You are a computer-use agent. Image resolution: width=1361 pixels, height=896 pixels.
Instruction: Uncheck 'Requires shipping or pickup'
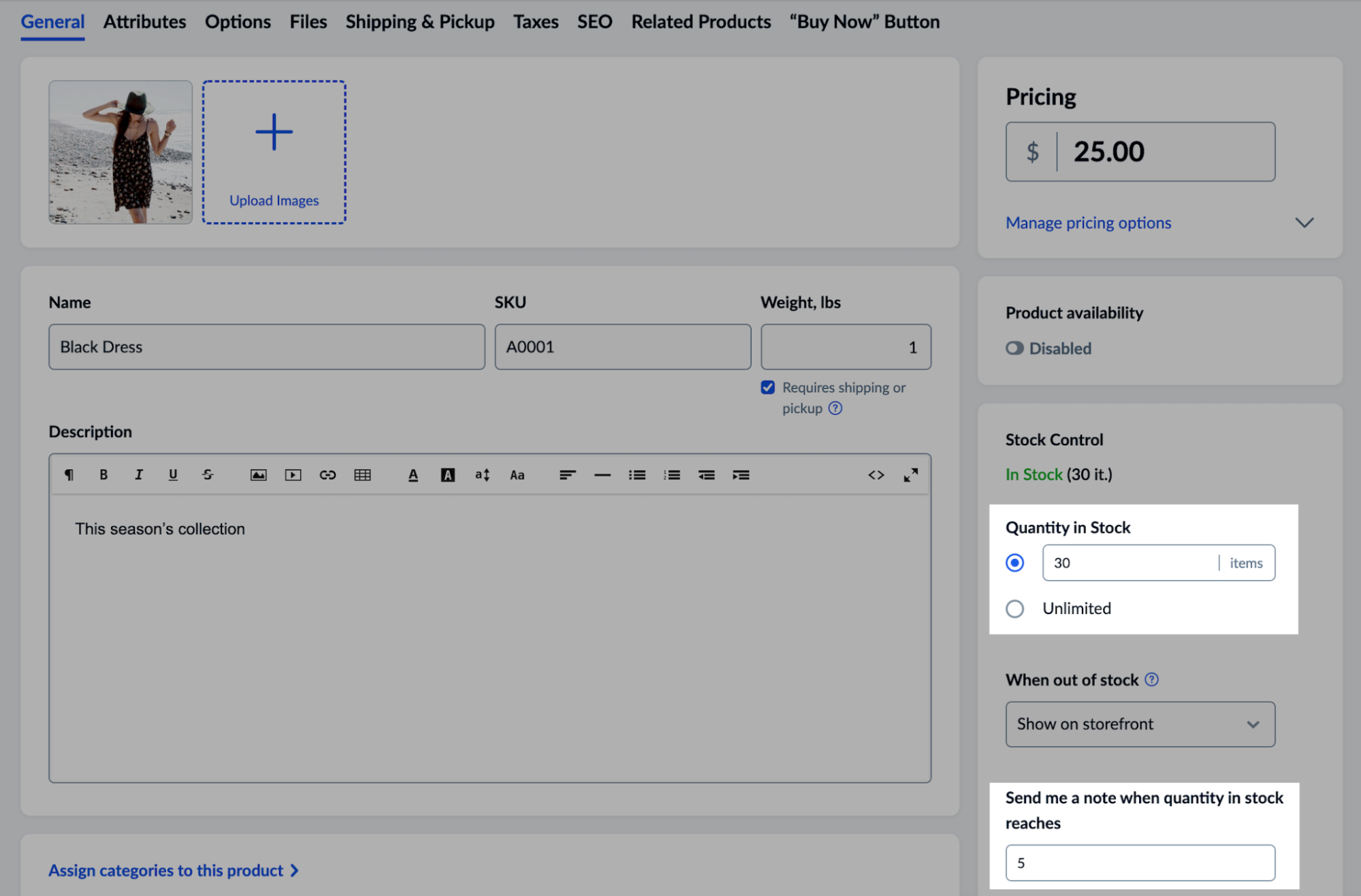767,387
